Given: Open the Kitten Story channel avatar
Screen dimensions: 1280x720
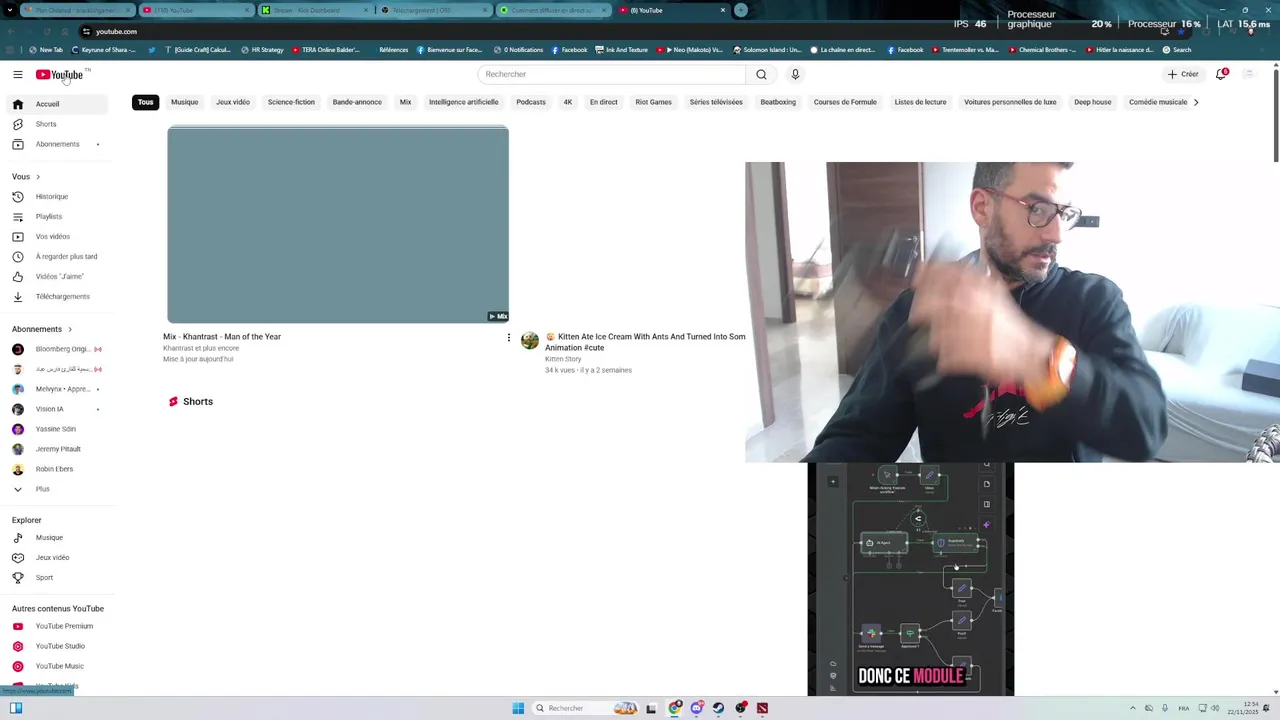Looking at the screenshot, I should tap(530, 341).
